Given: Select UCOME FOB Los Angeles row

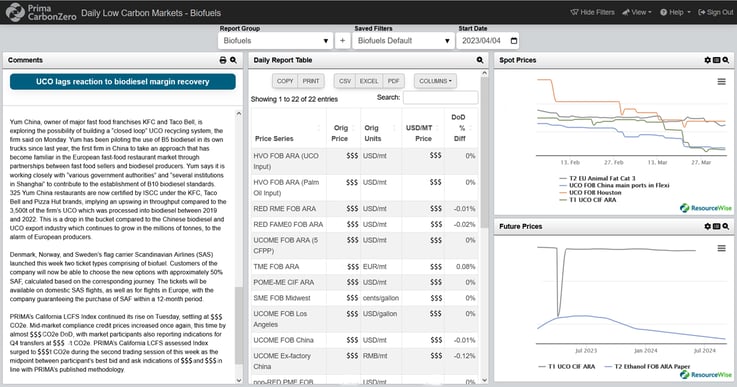Looking at the screenshot, I should (364, 319).
